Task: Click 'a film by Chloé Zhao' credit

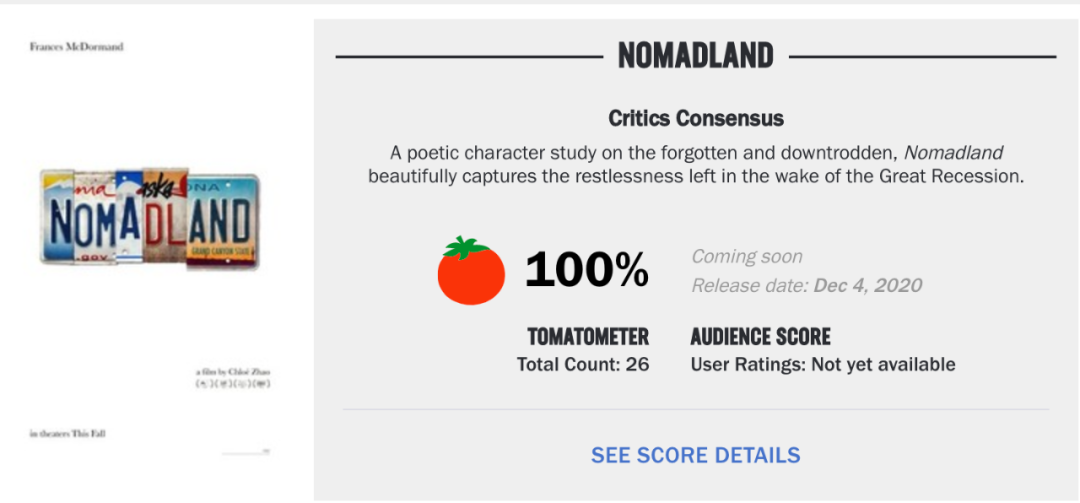Action: click(233, 372)
